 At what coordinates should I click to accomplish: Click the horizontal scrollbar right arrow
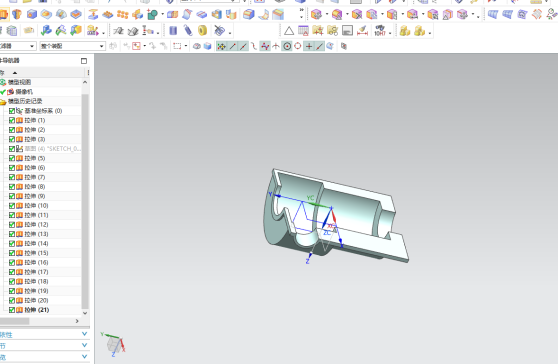point(77,321)
